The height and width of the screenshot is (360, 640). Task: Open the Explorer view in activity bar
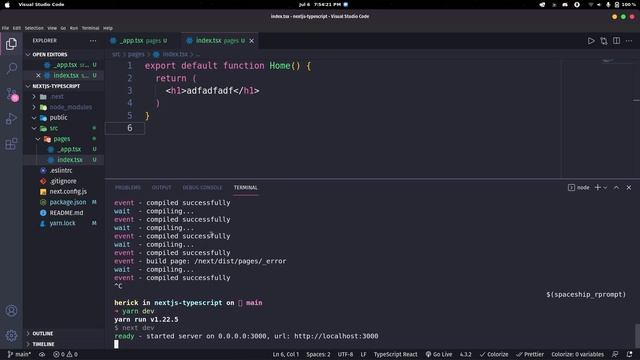pos(11,44)
